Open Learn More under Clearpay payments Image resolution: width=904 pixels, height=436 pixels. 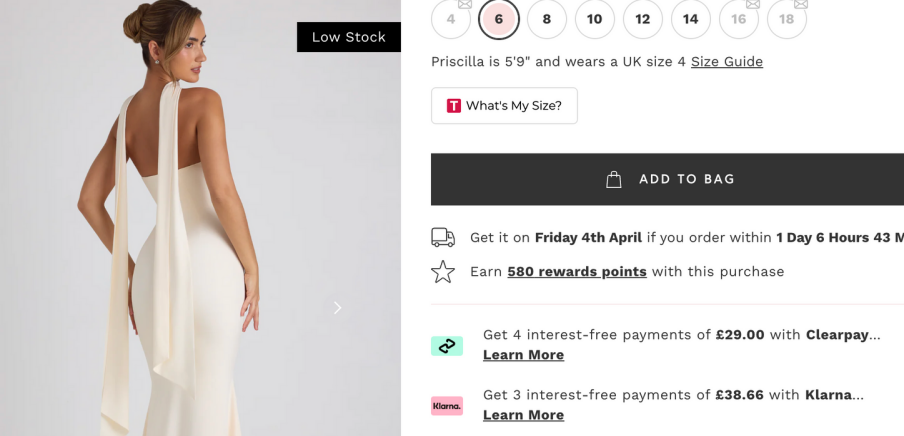click(523, 355)
